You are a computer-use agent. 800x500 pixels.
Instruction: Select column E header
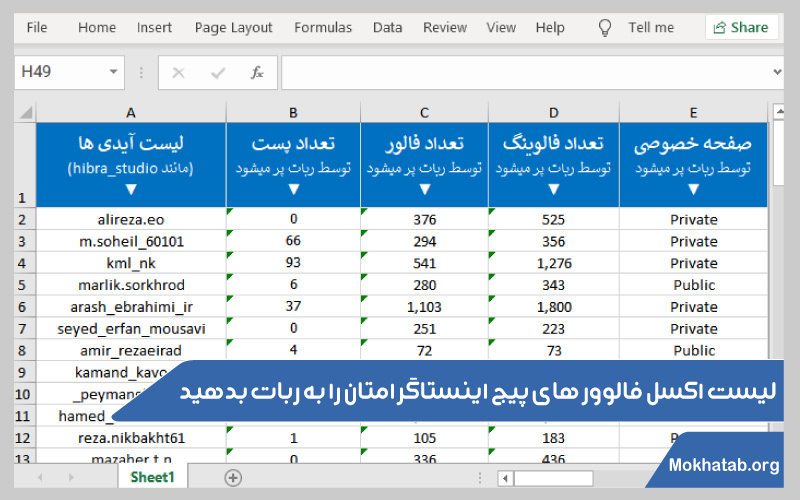tap(693, 112)
